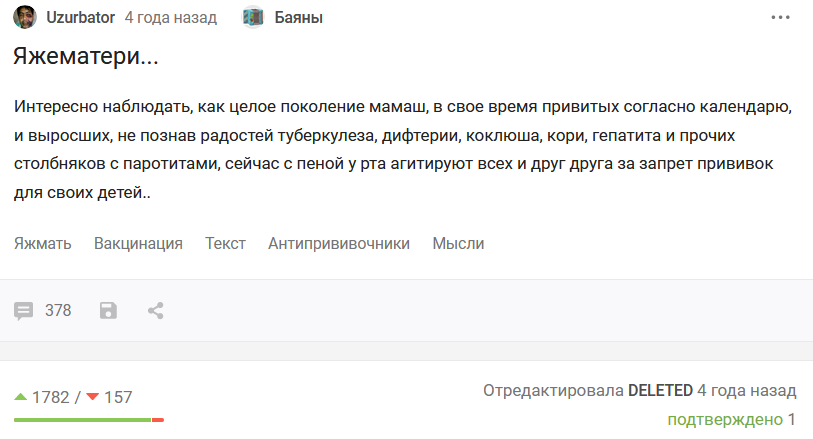Select the Мысли tag
This screenshot has height=439, width=813.
(458, 243)
